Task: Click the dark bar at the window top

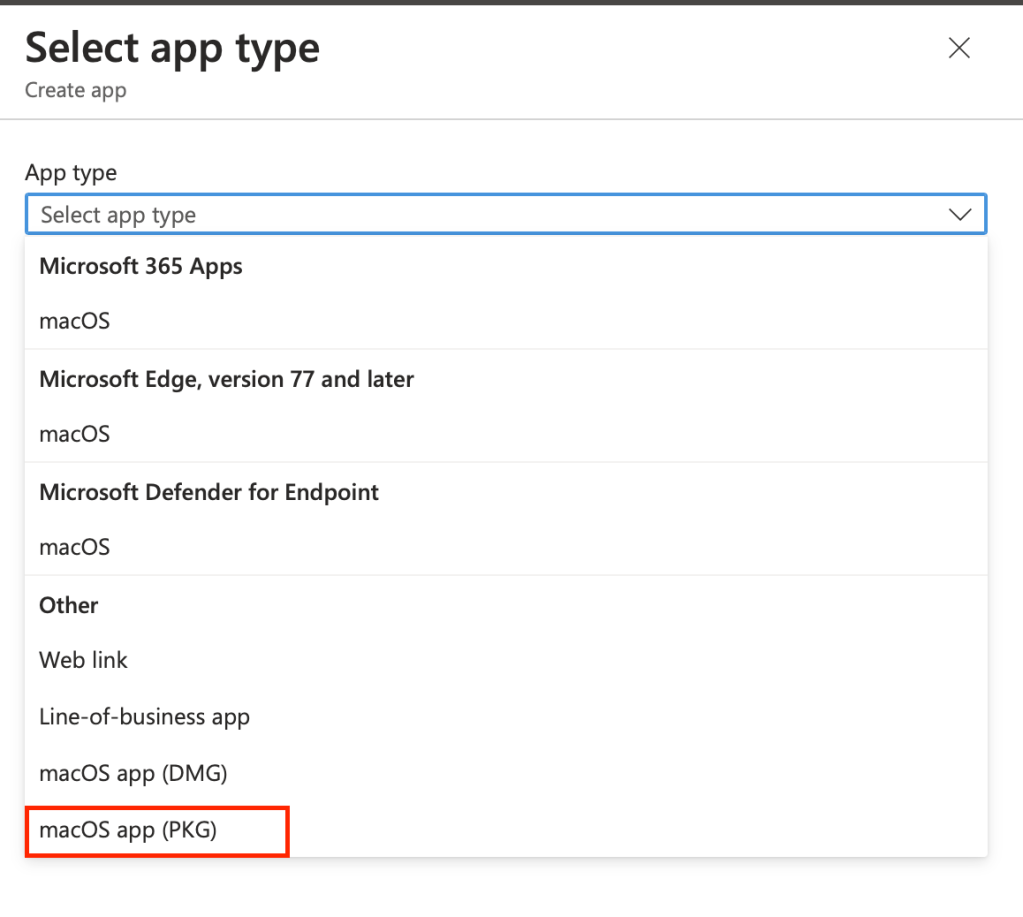Action: point(500,2)
